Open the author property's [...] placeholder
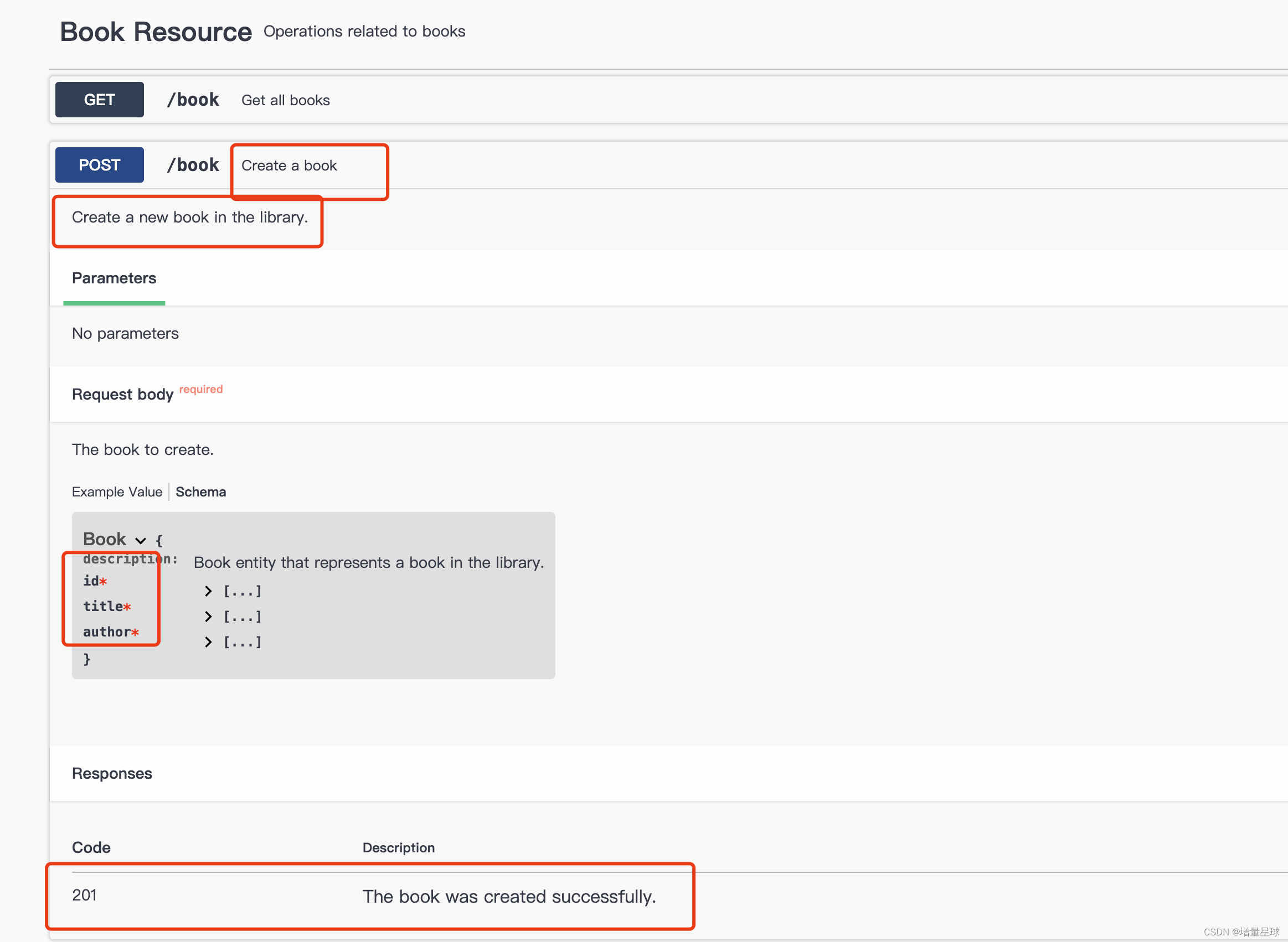 [243, 642]
